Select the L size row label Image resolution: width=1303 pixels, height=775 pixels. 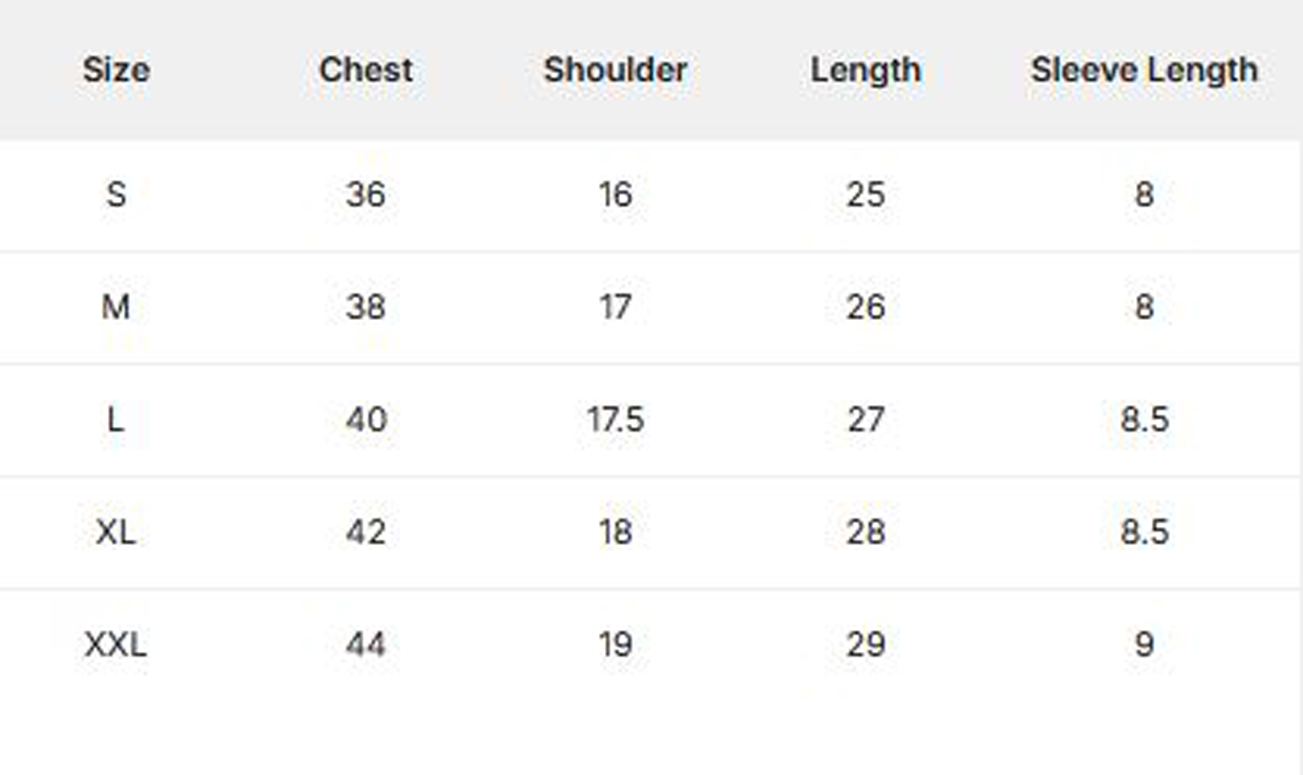tap(116, 419)
